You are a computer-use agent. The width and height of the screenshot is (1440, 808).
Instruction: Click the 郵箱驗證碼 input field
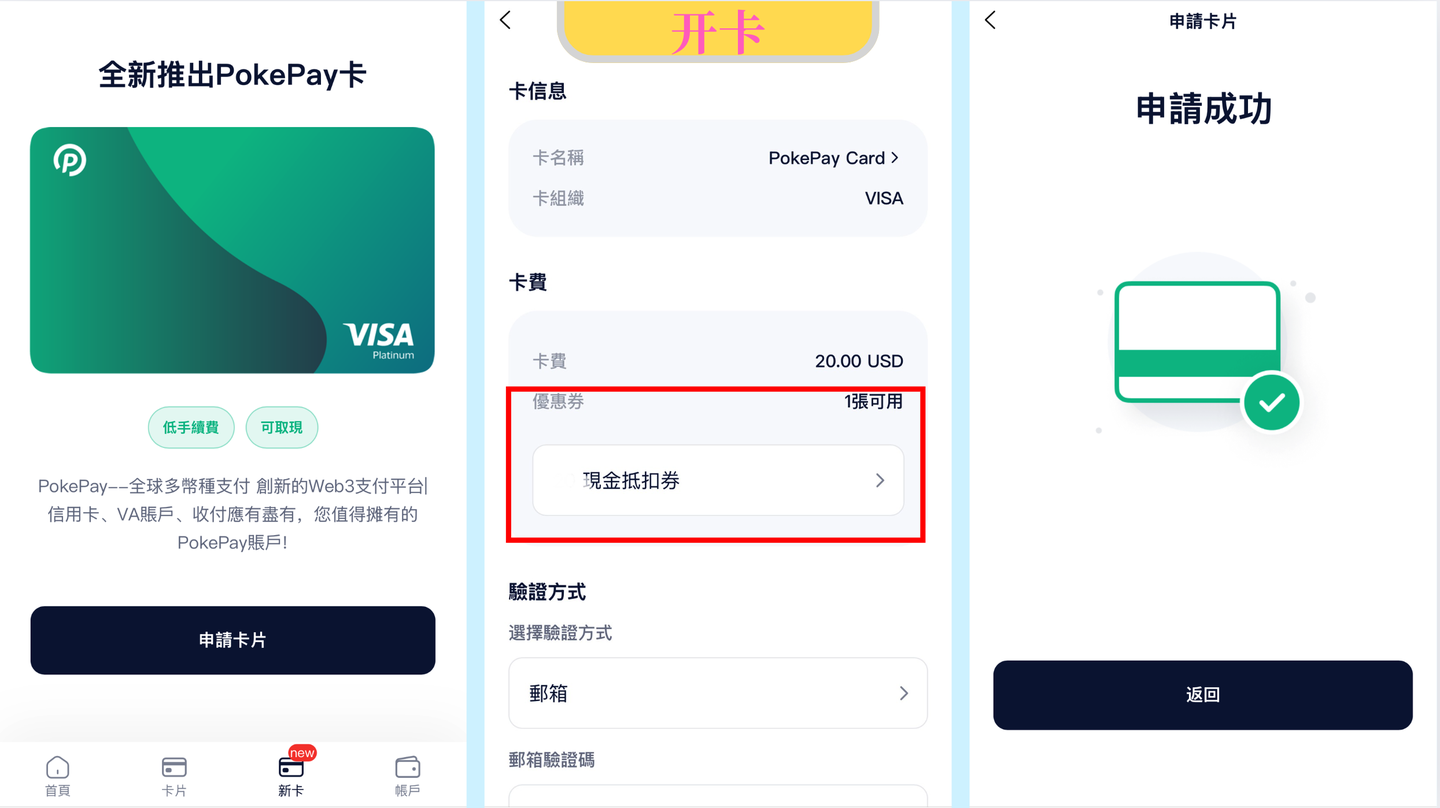tap(718, 796)
